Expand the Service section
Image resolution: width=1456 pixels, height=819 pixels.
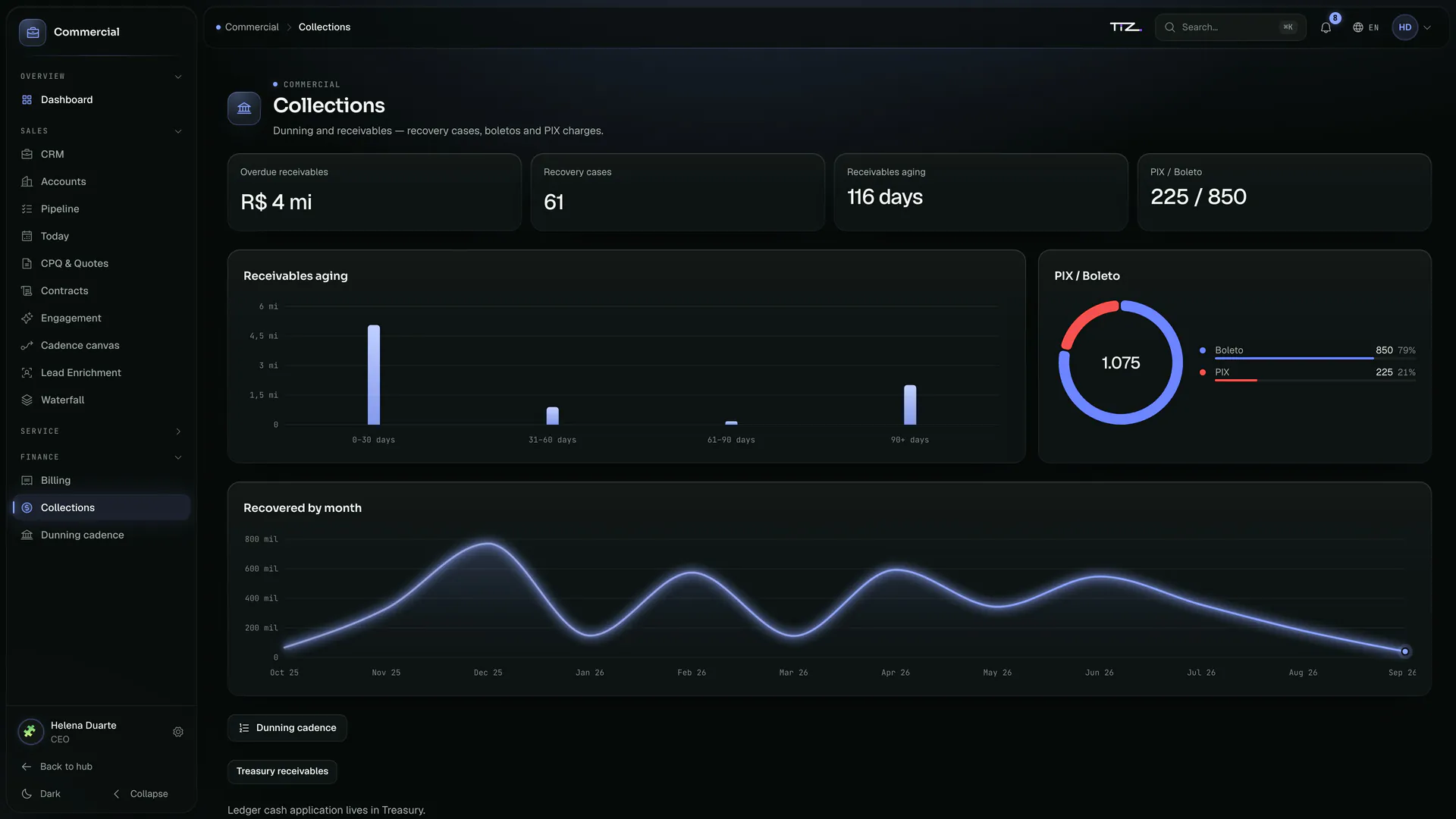tap(178, 431)
